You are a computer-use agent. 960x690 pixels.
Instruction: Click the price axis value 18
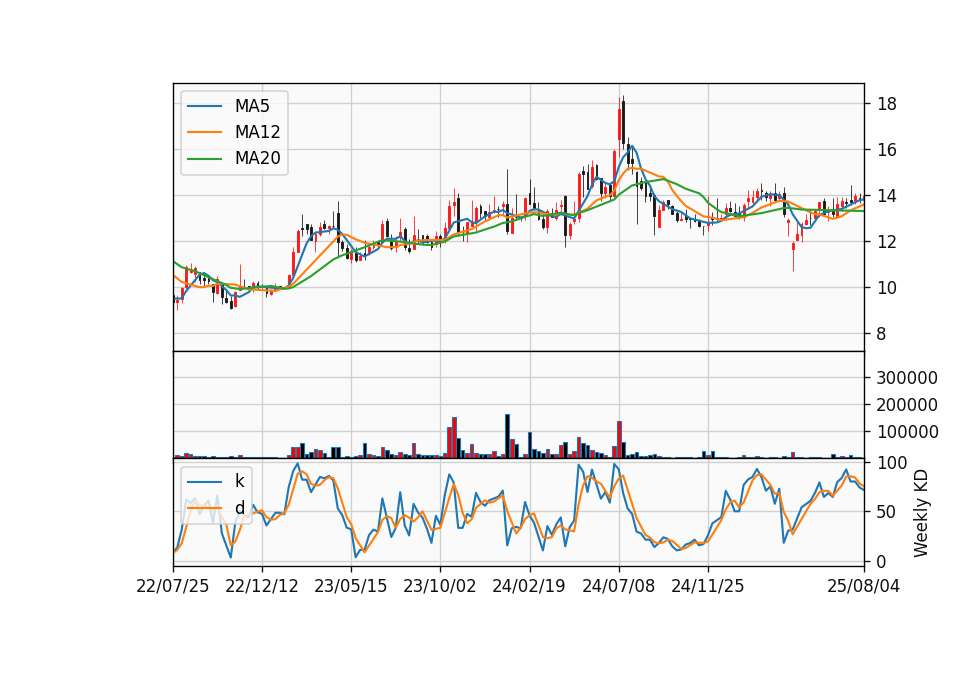coord(887,104)
